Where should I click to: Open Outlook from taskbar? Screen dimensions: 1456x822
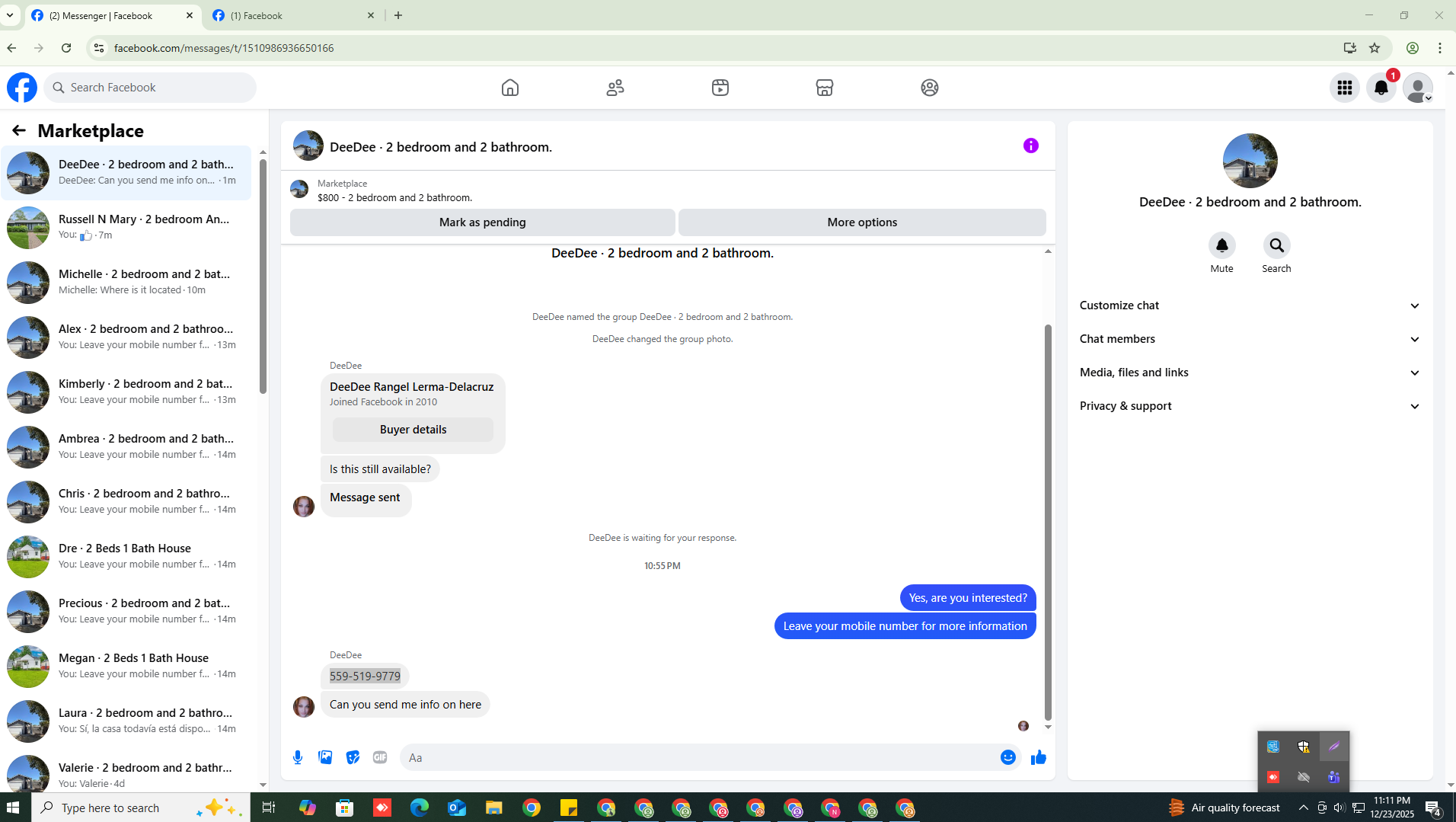tap(456, 808)
